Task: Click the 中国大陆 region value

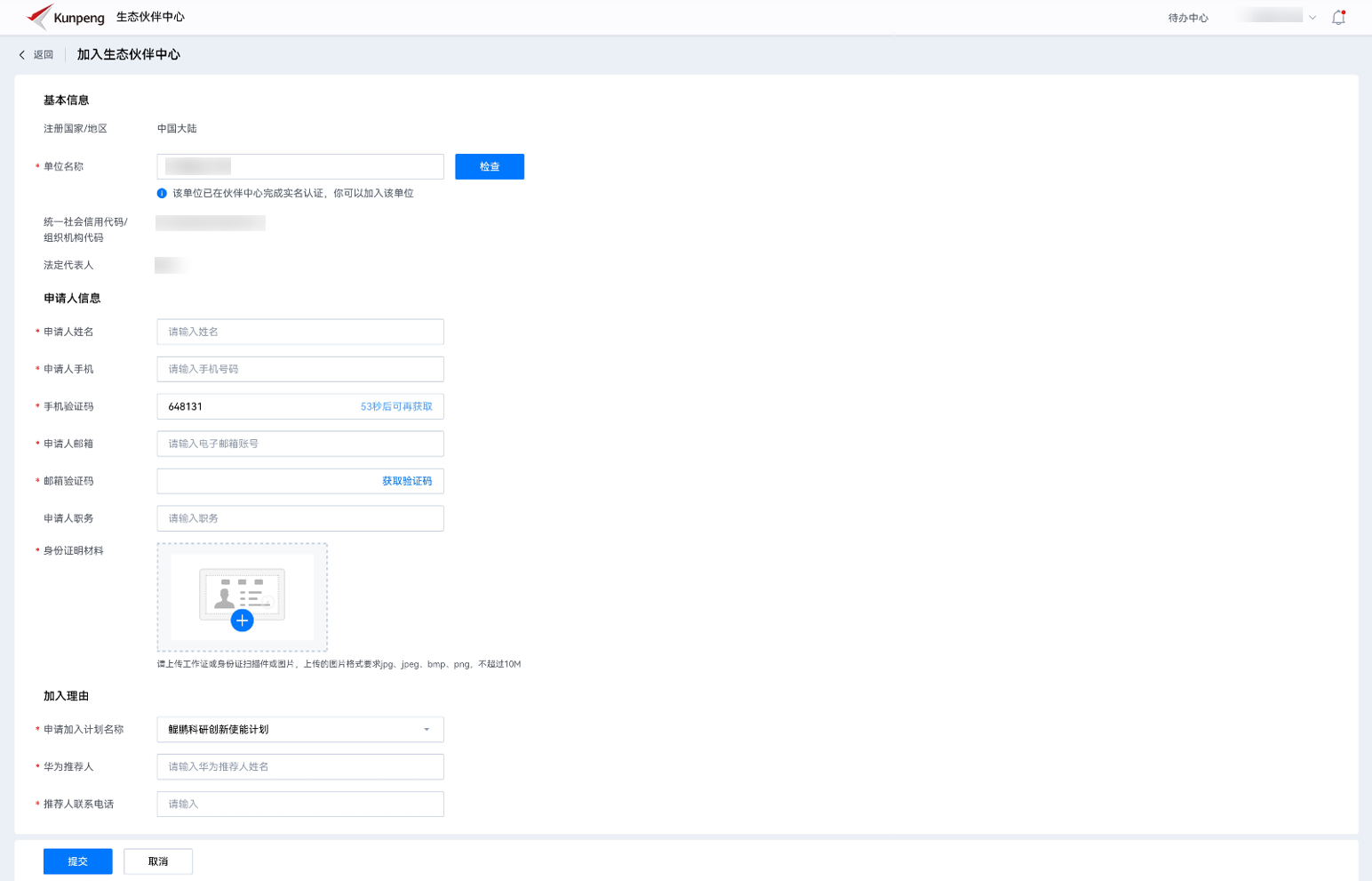Action: (177, 129)
